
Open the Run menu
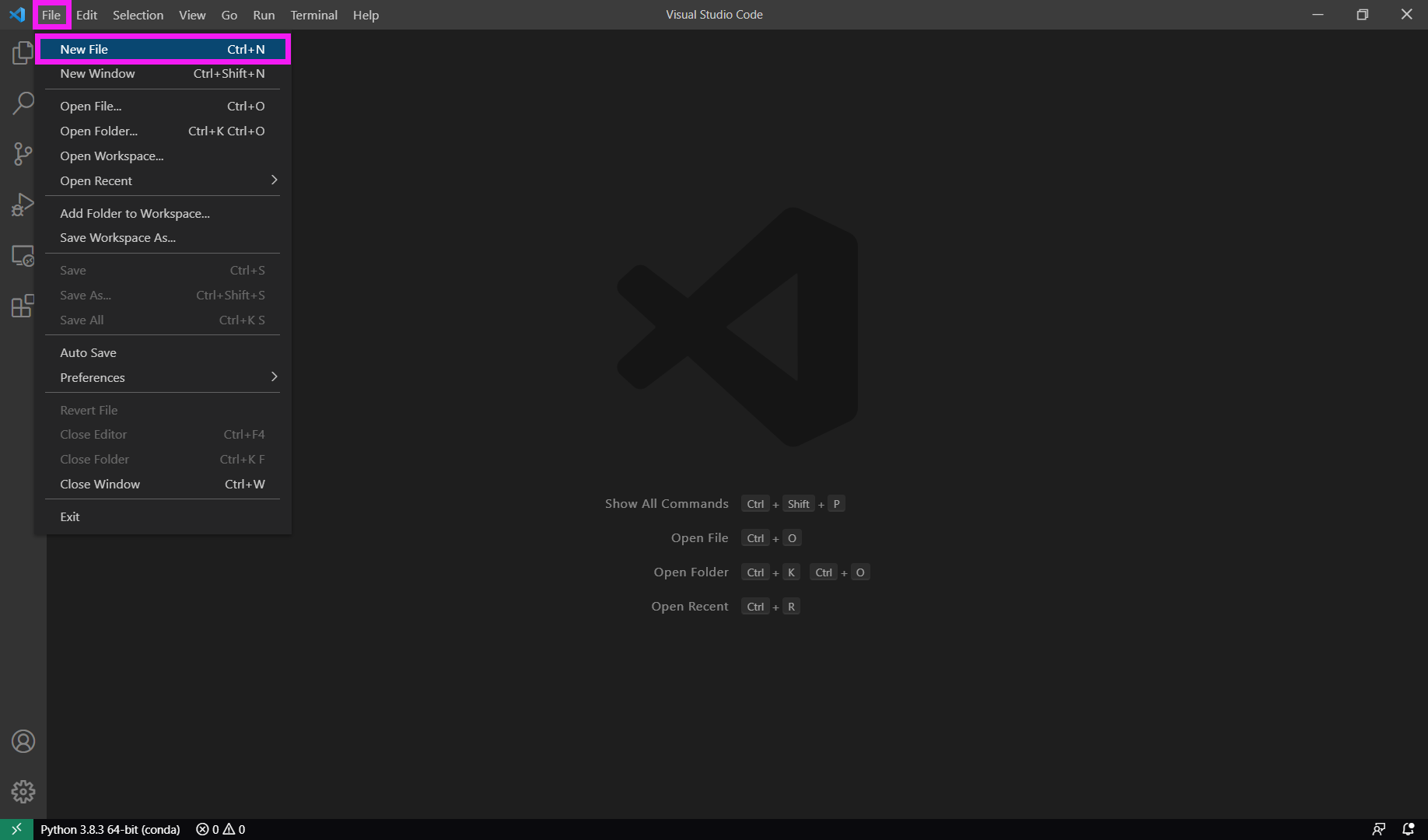[264, 15]
